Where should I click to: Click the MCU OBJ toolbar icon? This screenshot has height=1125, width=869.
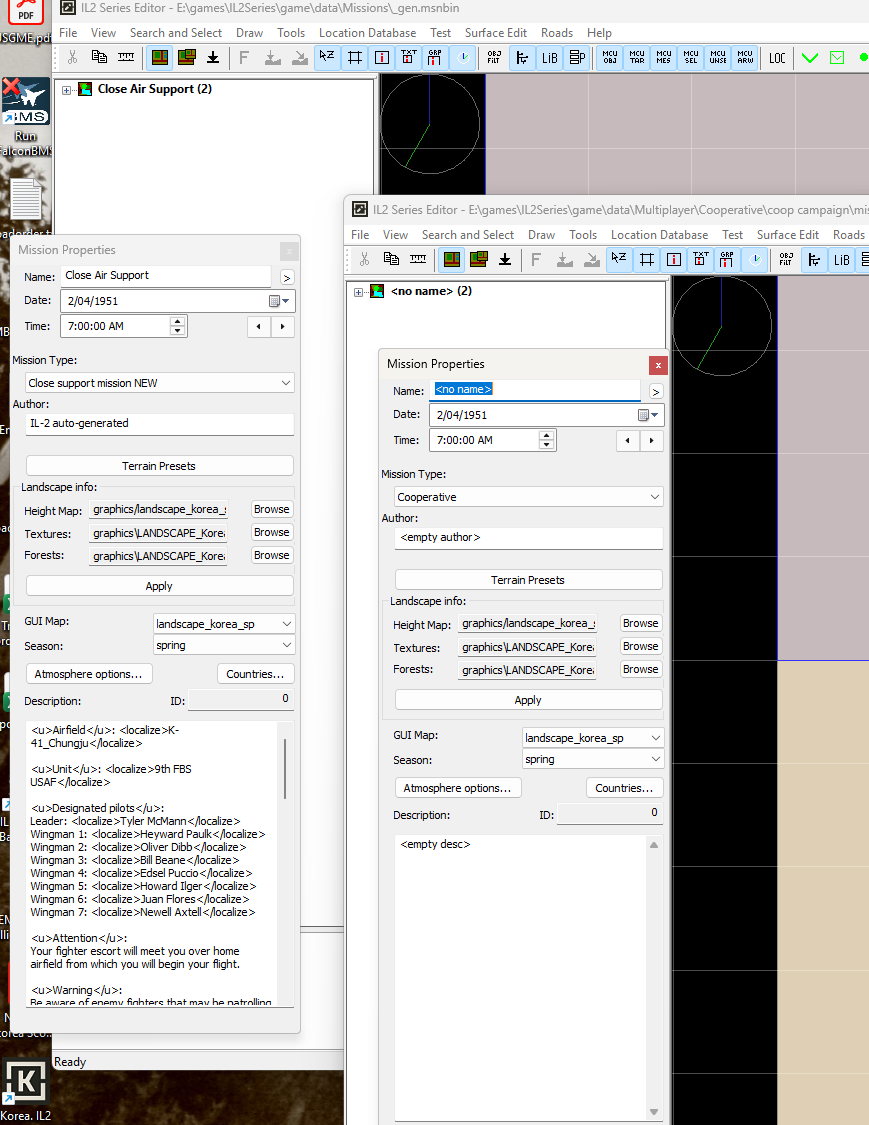610,57
